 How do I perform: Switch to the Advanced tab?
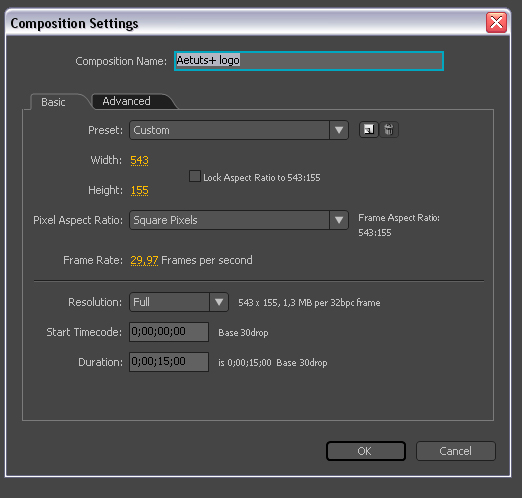click(x=126, y=101)
